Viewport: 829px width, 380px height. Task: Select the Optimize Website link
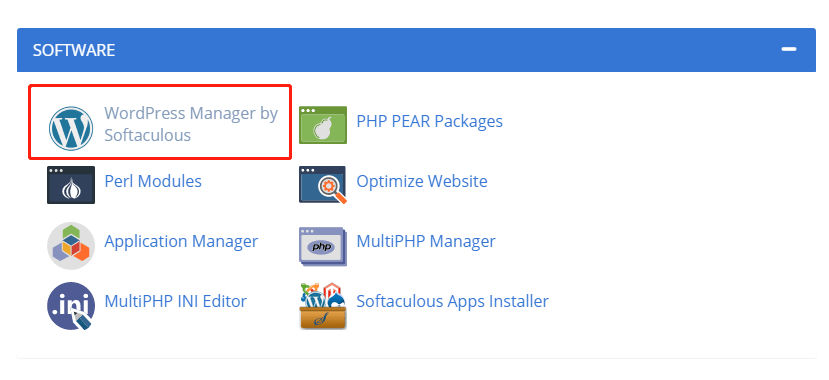click(x=422, y=181)
